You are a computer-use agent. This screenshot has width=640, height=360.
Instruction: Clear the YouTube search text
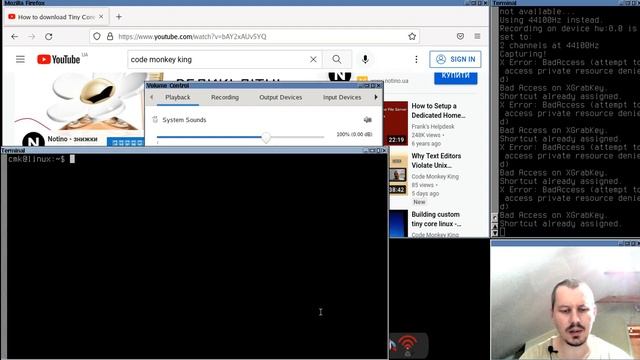[313, 59]
